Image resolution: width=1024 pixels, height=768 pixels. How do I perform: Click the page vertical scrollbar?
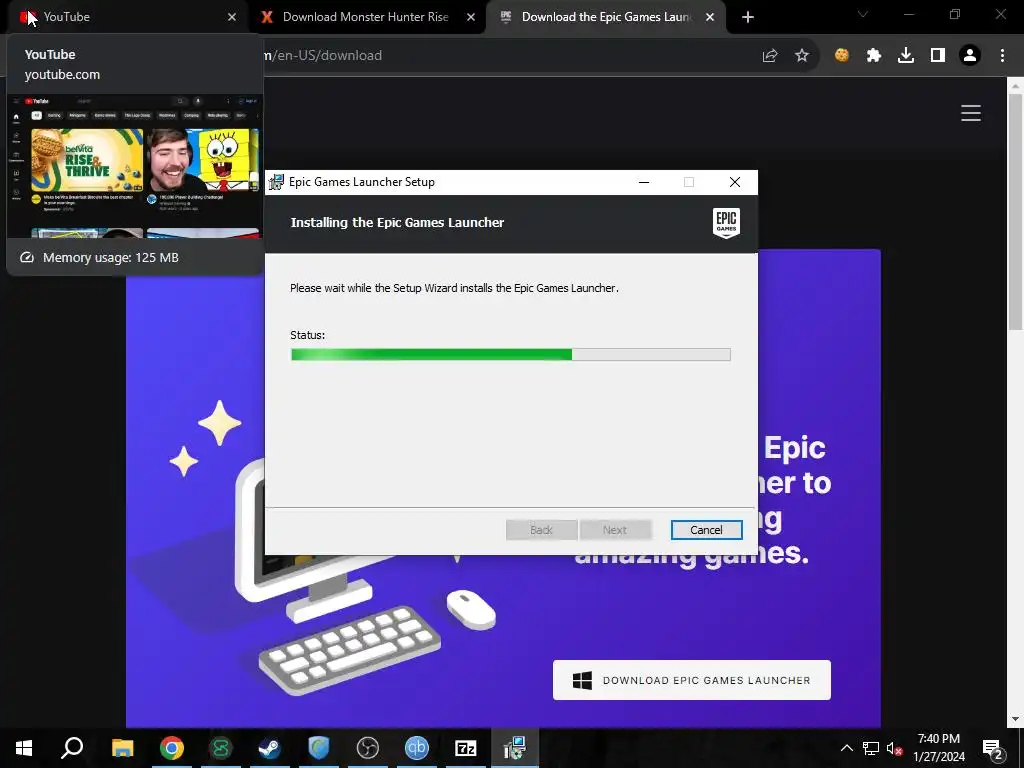pos(1015,212)
